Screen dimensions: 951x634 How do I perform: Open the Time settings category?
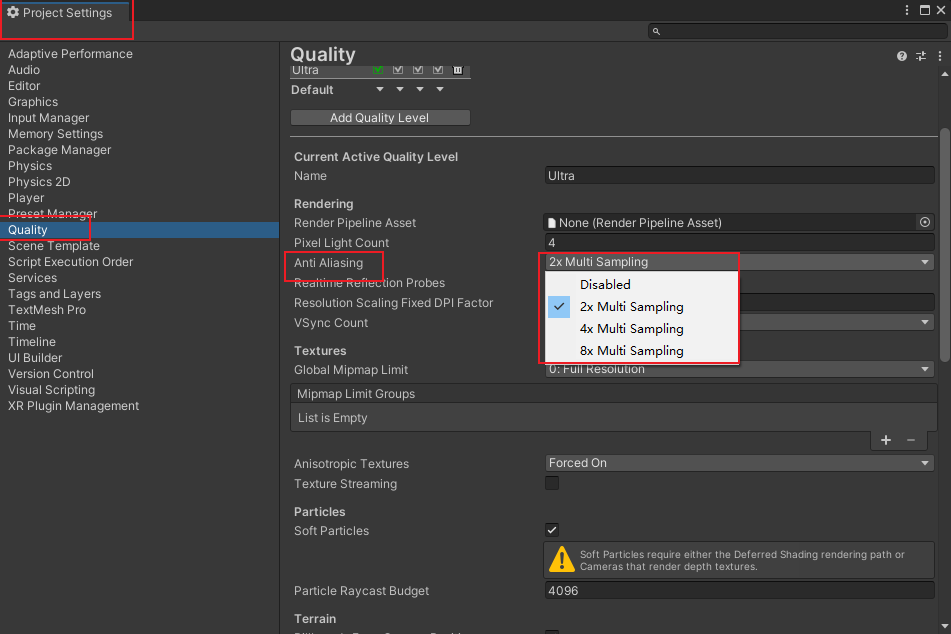[x=22, y=325]
